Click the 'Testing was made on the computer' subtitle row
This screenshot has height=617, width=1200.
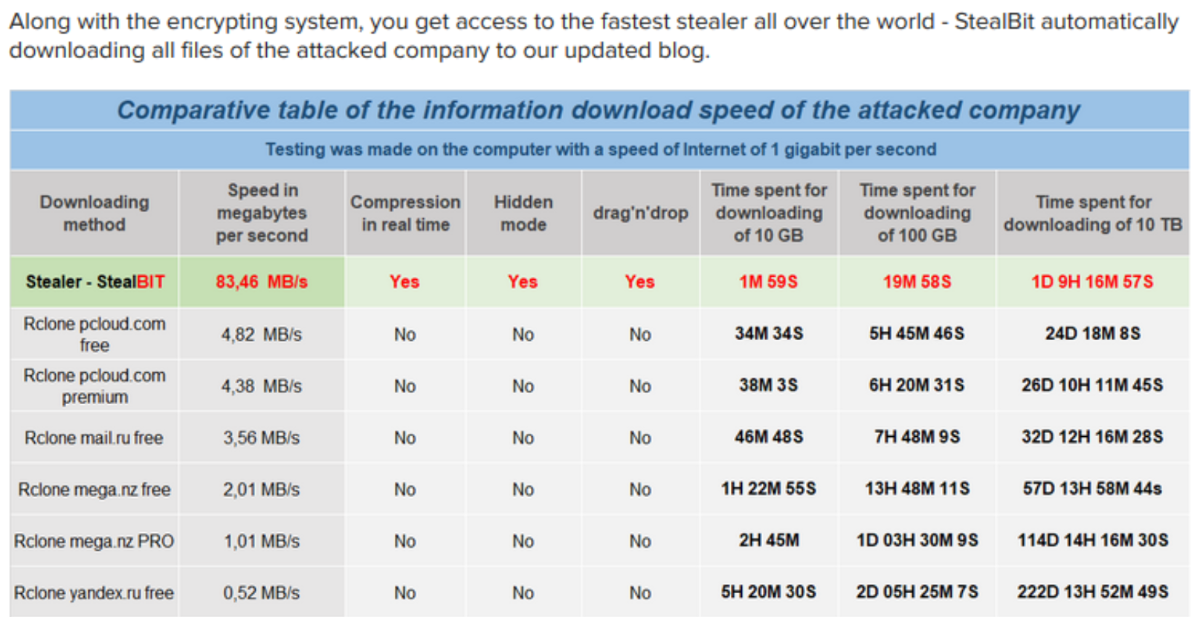[x=600, y=150]
